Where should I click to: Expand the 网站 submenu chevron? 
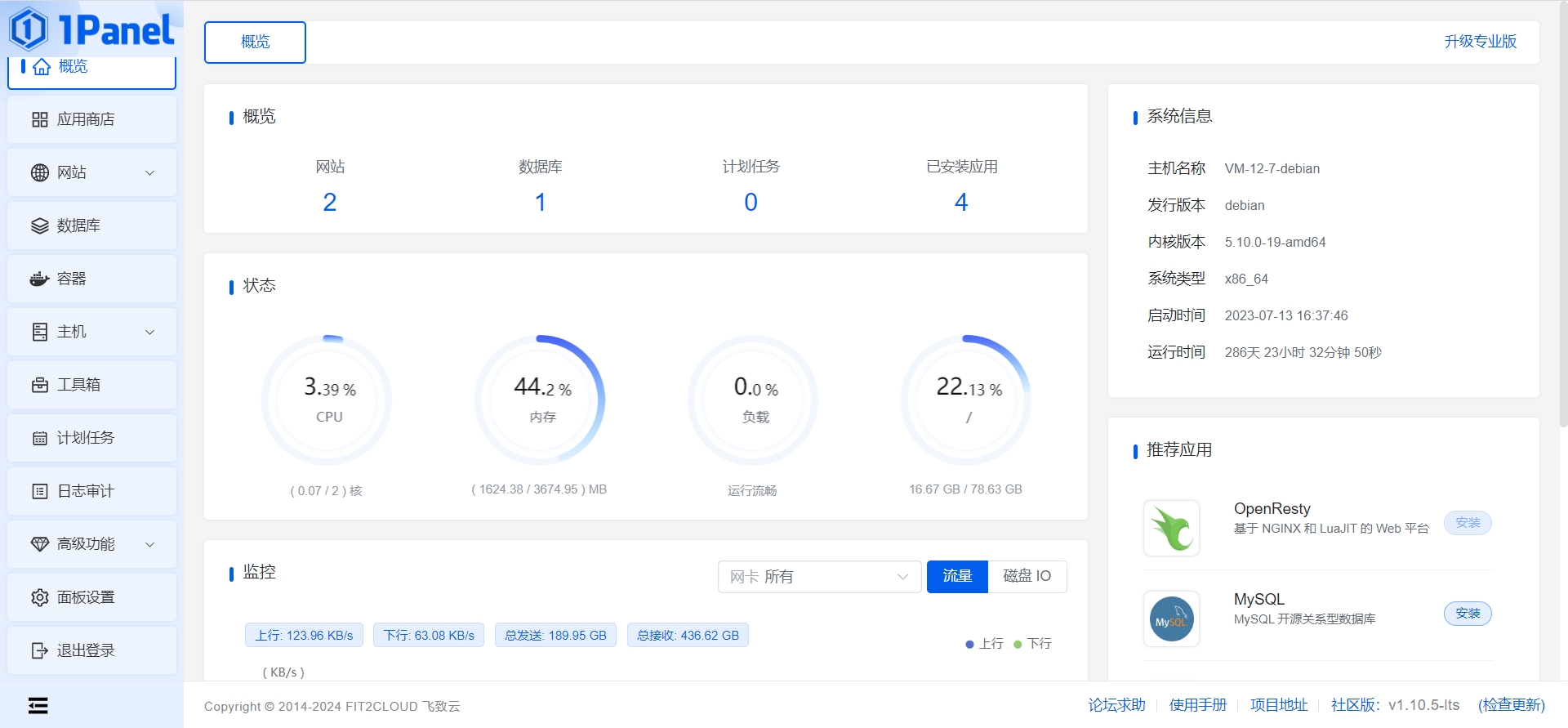[x=150, y=172]
